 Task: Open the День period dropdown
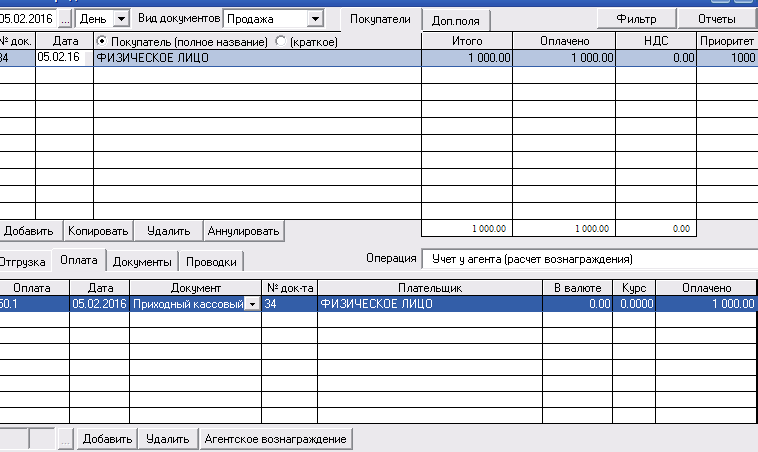pyautogui.click(x=121, y=19)
